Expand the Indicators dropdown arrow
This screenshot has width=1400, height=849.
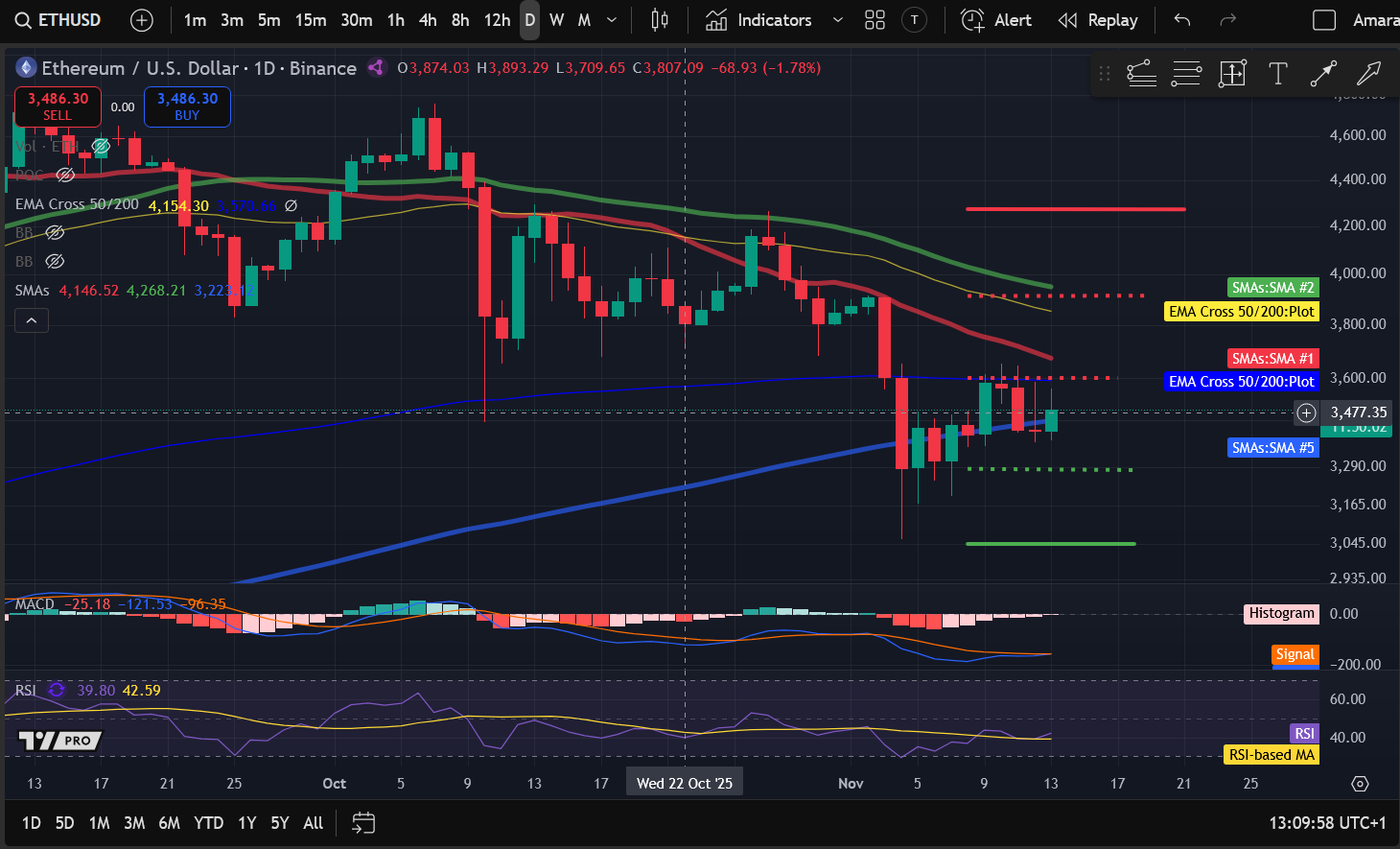point(837,20)
